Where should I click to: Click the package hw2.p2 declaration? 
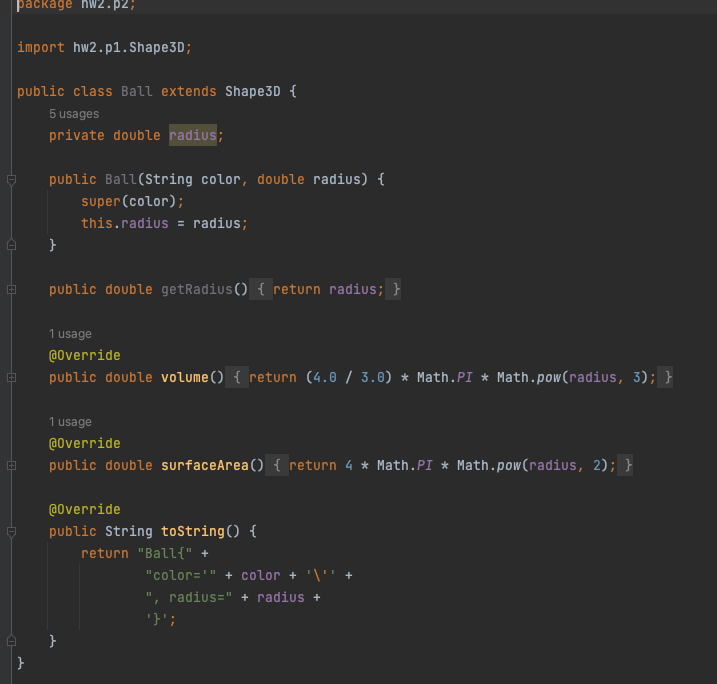(x=76, y=5)
